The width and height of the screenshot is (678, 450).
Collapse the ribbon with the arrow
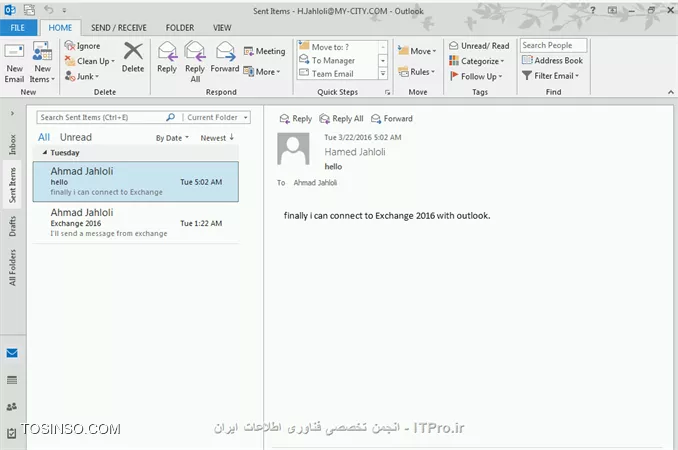coord(670,92)
